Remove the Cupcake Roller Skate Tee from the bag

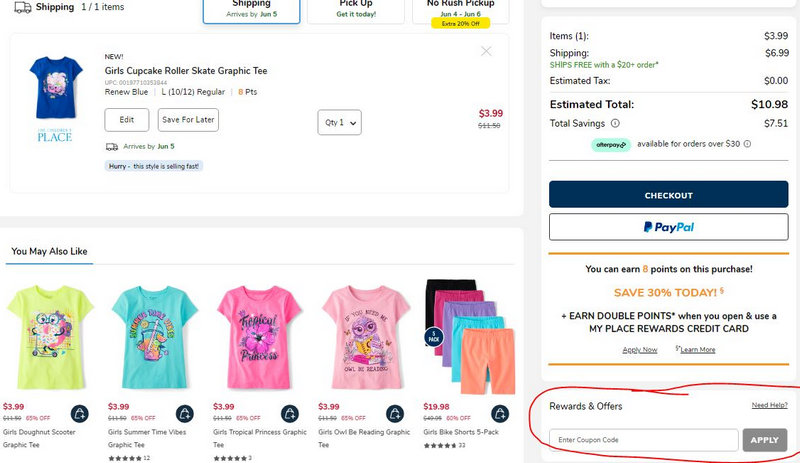(x=486, y=51)
